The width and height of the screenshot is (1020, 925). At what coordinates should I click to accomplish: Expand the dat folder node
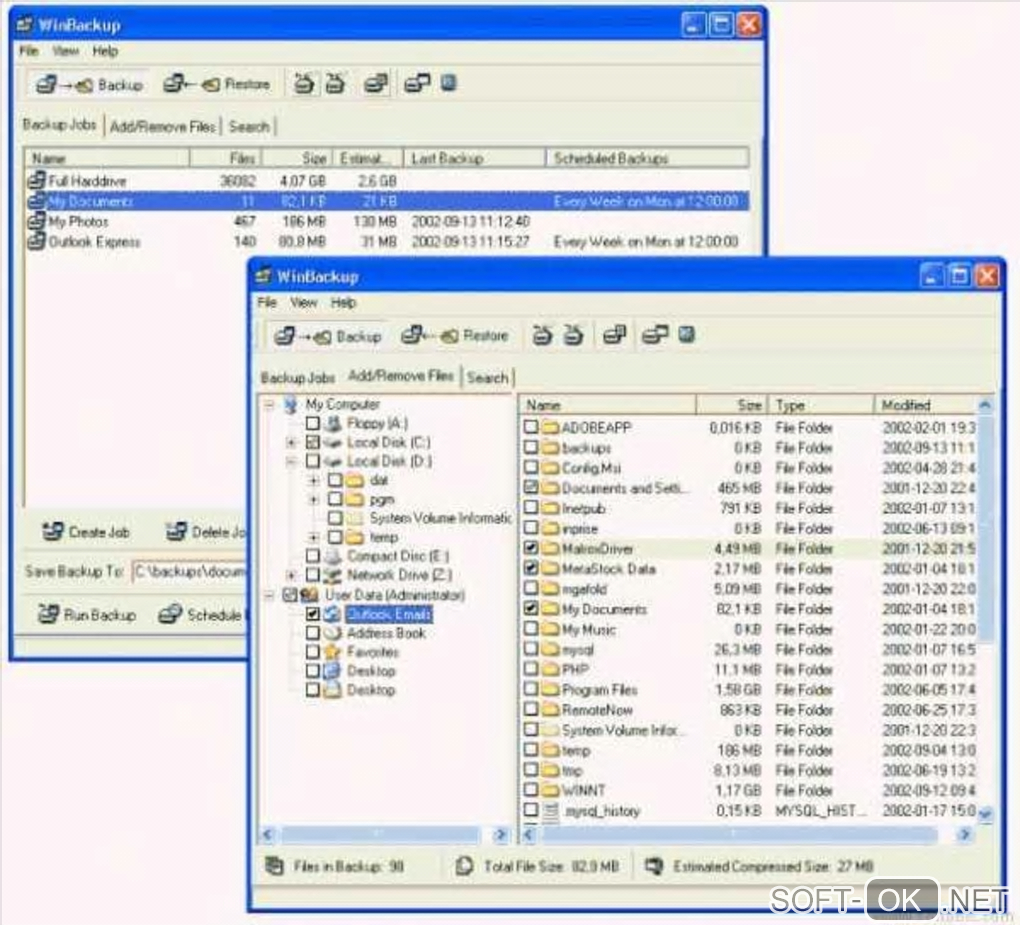click(x=314, y=481)
